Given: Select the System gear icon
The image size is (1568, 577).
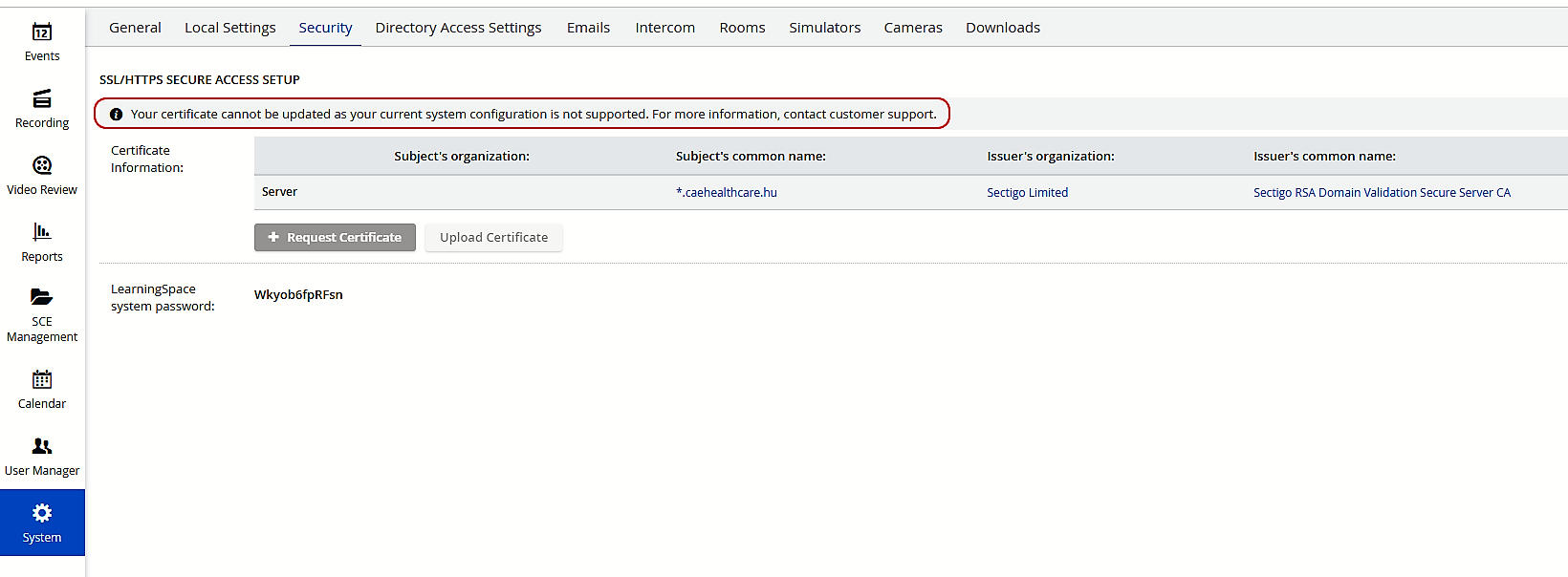Looking at the screenshot, I should tap(42, 513).
